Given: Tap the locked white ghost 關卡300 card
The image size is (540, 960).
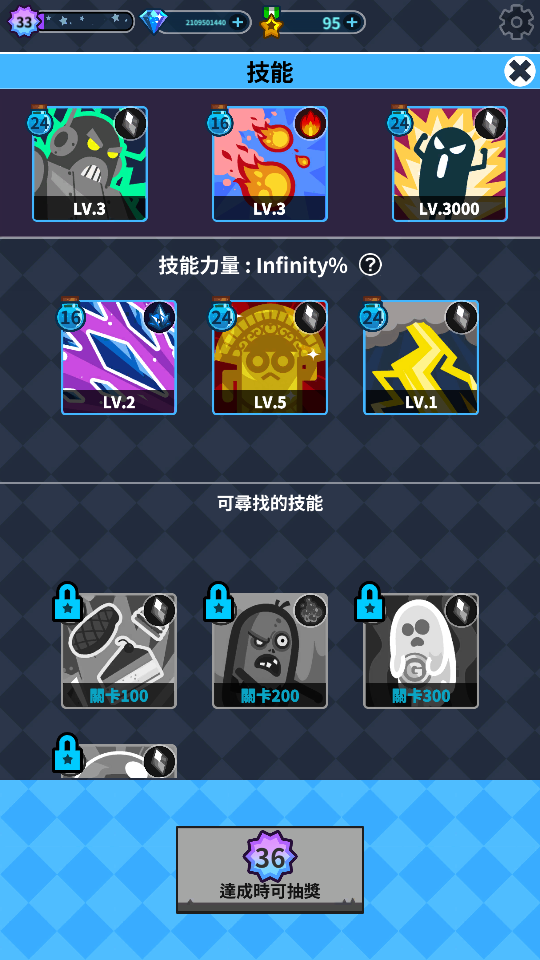Looking at the screenshot, I should pos(421,651).
